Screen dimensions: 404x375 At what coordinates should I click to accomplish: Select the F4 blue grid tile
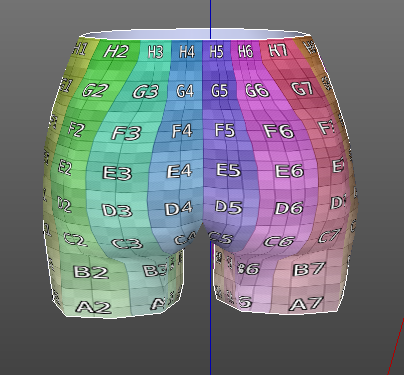pyautogui.click(x=182, y=131)
